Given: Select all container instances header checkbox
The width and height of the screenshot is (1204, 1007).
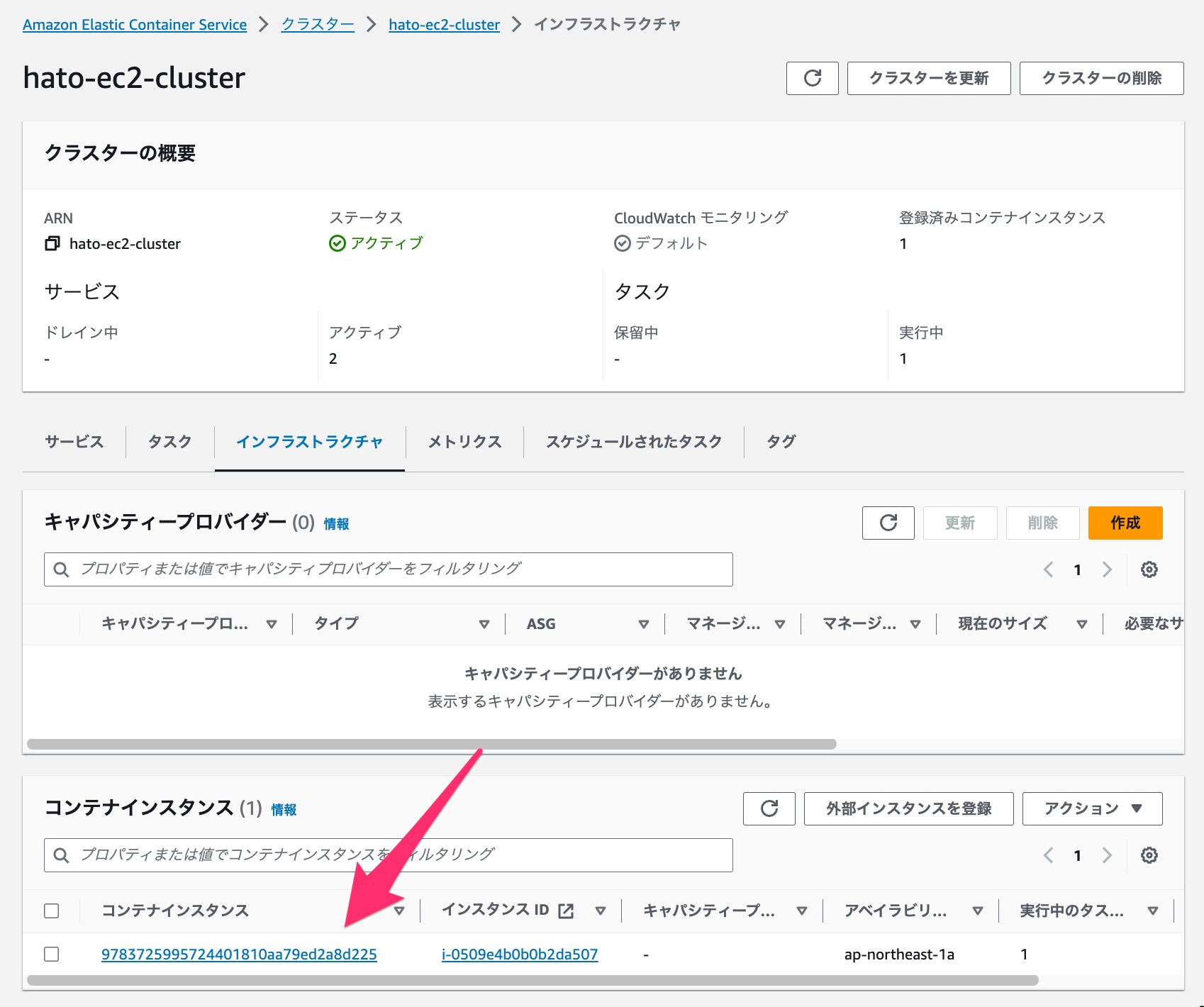Looking at the screenshot, I should tap(51, 911).
